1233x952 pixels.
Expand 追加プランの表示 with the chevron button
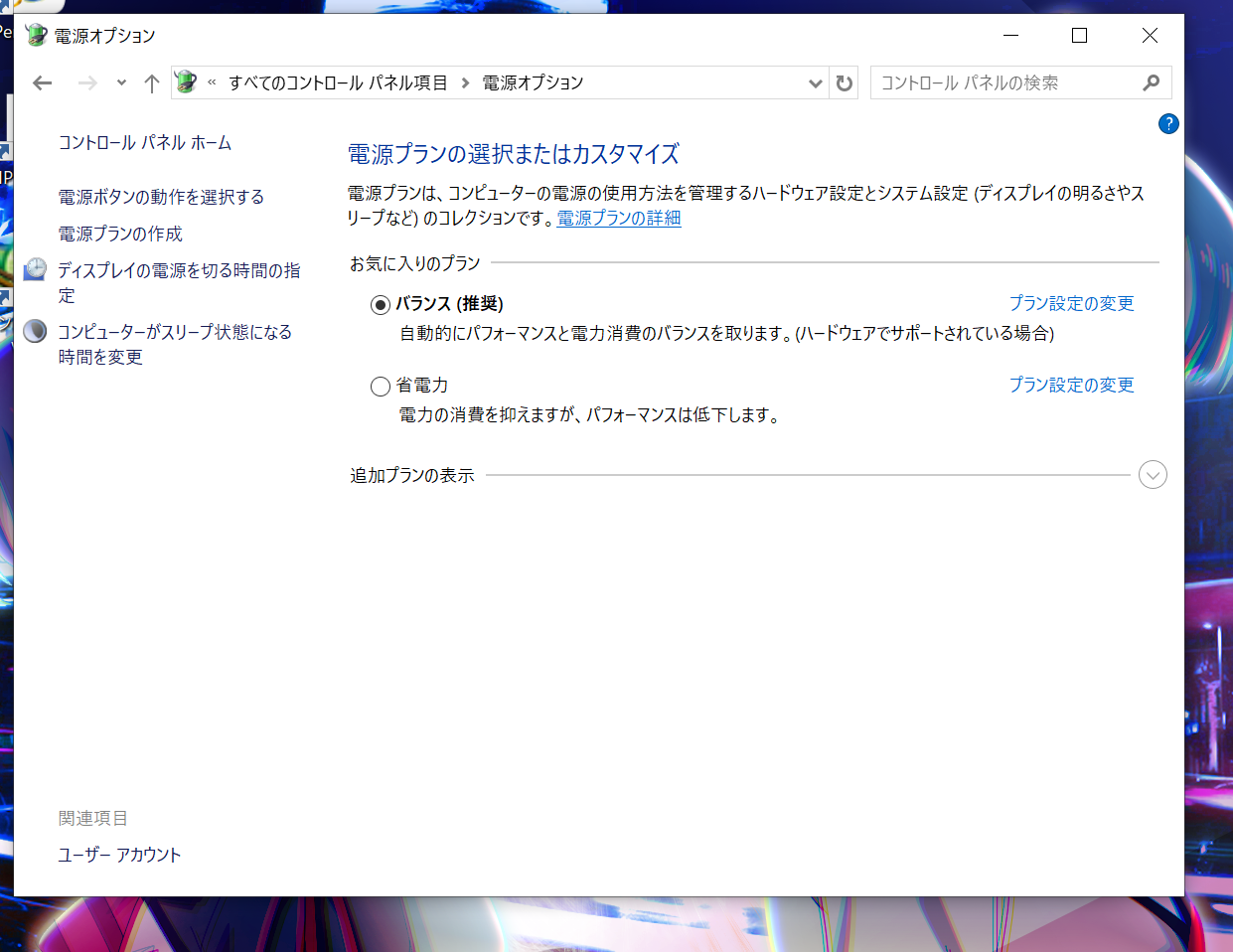pos(1153,475)
